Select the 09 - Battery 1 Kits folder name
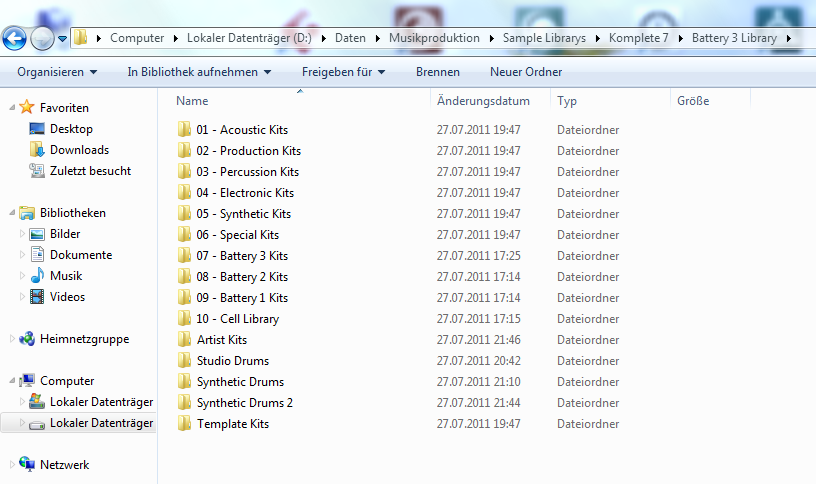Image resolution: width=816 pixels, height=484 pixels. 242,298
